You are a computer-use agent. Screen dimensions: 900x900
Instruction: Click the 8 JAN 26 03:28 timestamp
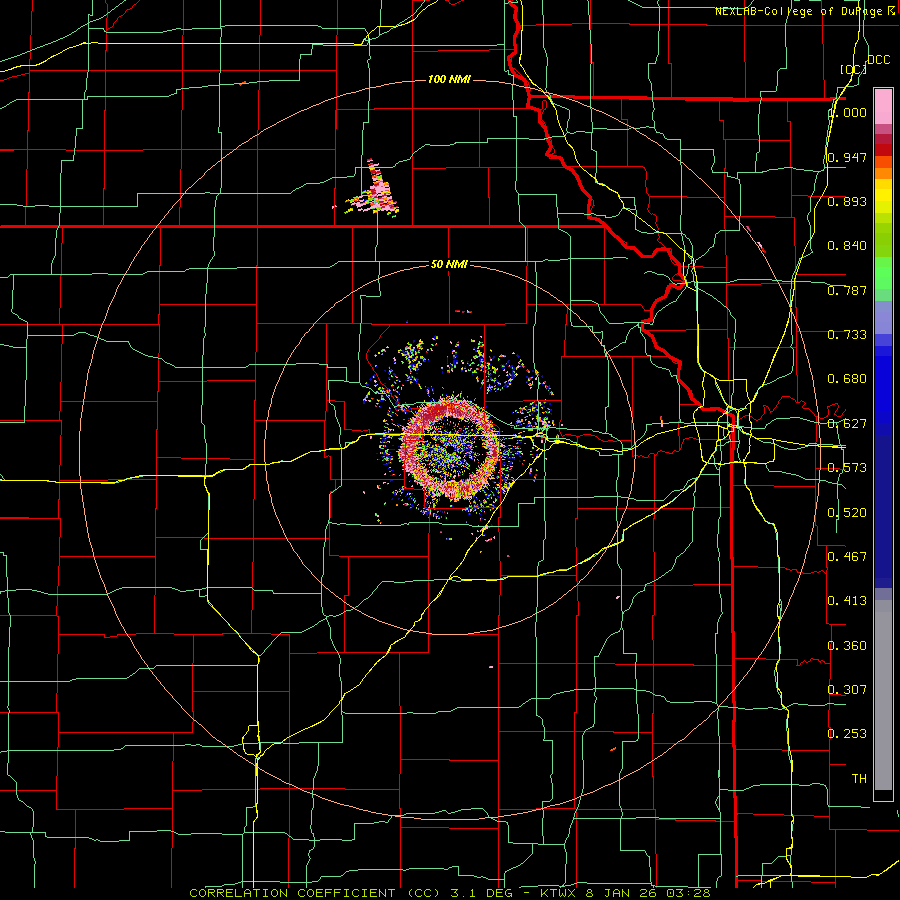[x=647, y=893]
